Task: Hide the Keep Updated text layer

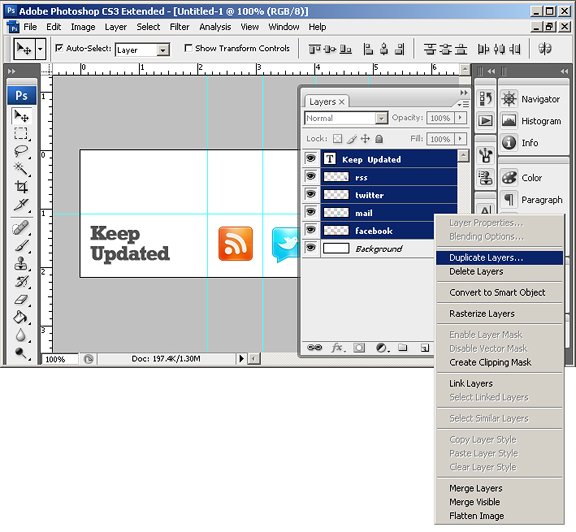Action: [x=311, y=159]
